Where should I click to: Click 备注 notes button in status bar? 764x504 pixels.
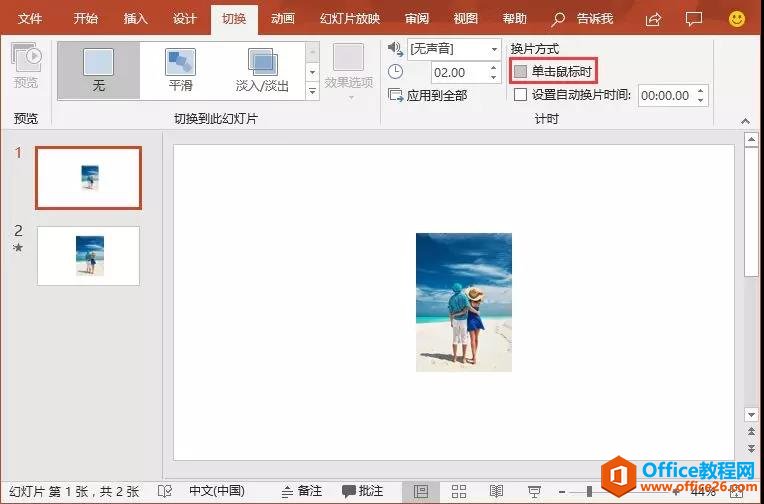tap(301, 491)
